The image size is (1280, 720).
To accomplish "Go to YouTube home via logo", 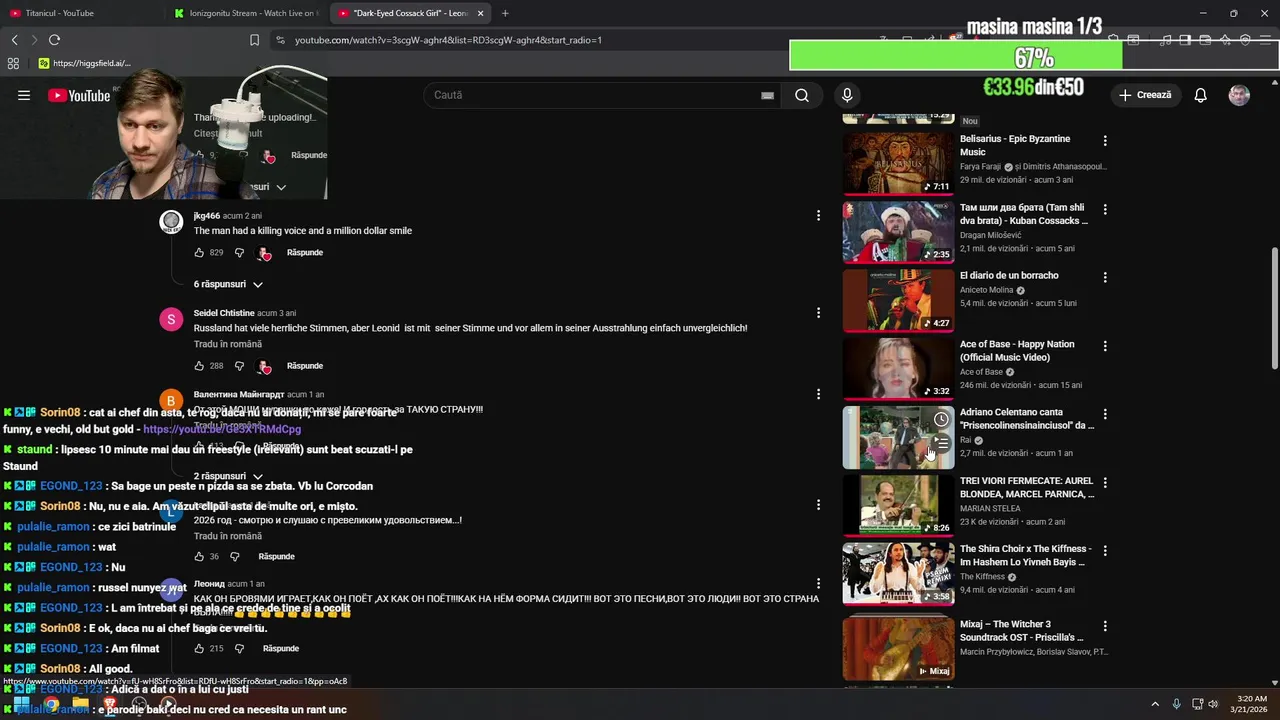I will click(x=79, y=95).
